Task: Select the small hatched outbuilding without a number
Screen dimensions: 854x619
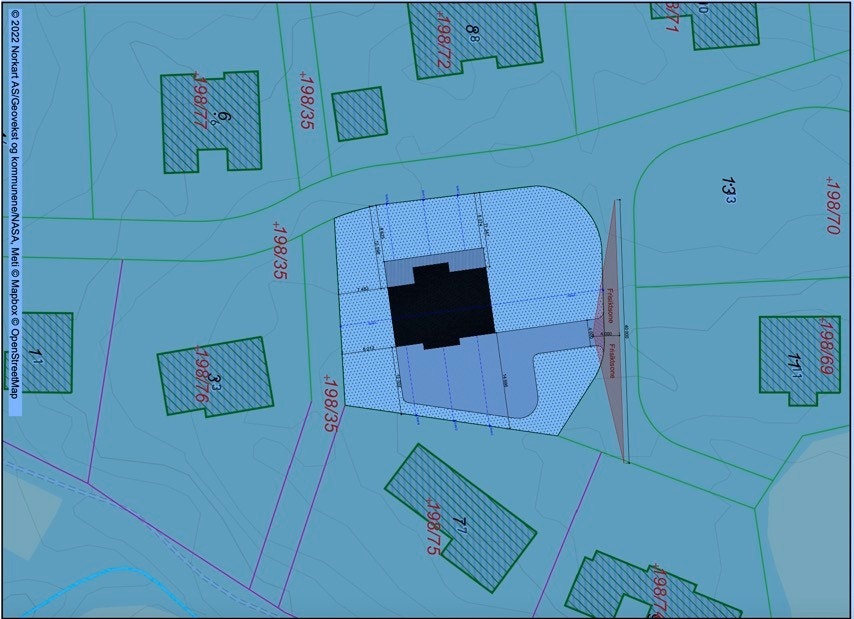Action: click(x=359, y=114)
